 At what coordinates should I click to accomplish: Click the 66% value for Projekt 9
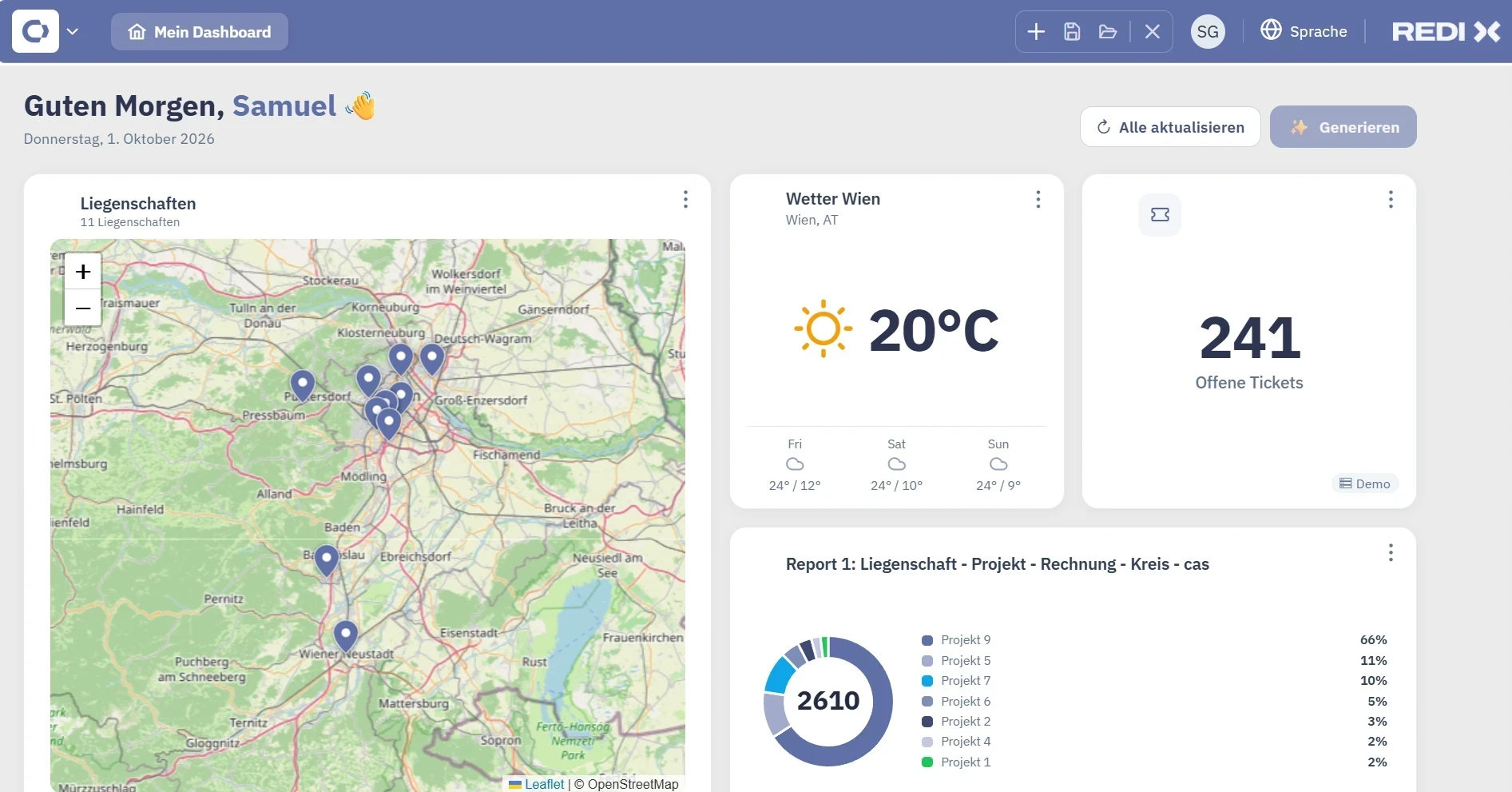pyautogui.click(x=1373, y=639)
